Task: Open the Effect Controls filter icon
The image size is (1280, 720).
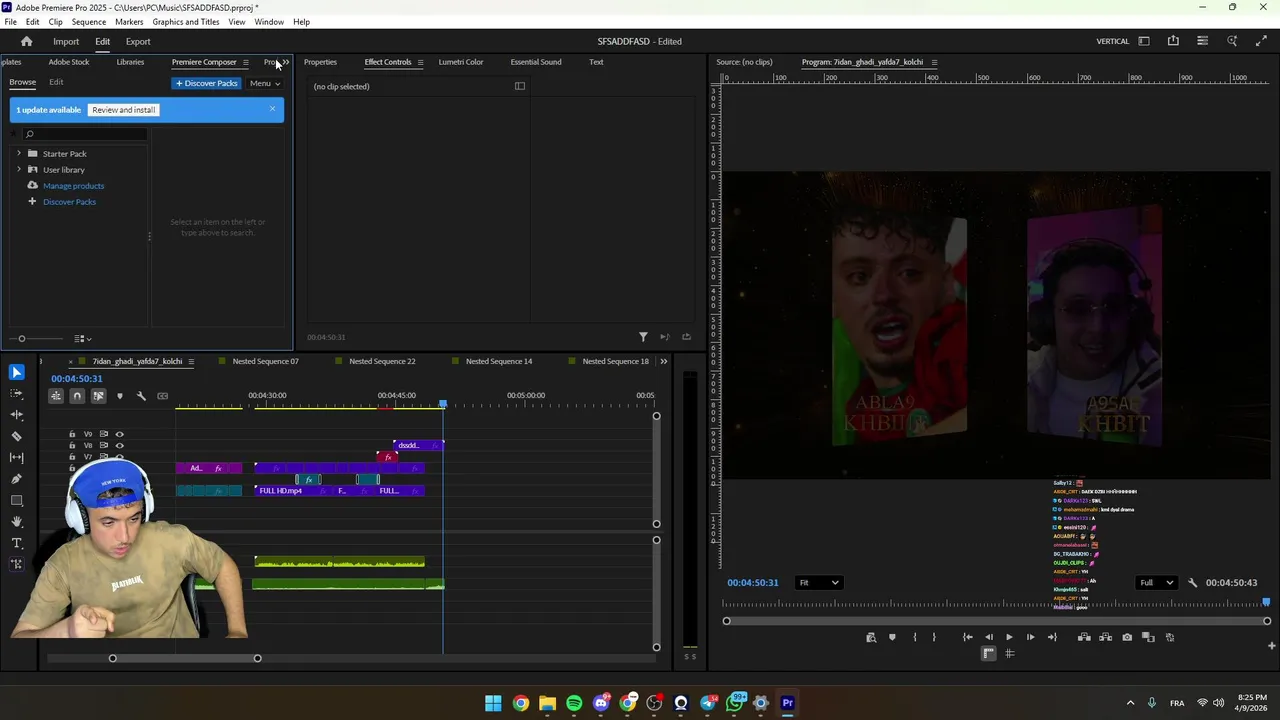Action: point(643,337)
